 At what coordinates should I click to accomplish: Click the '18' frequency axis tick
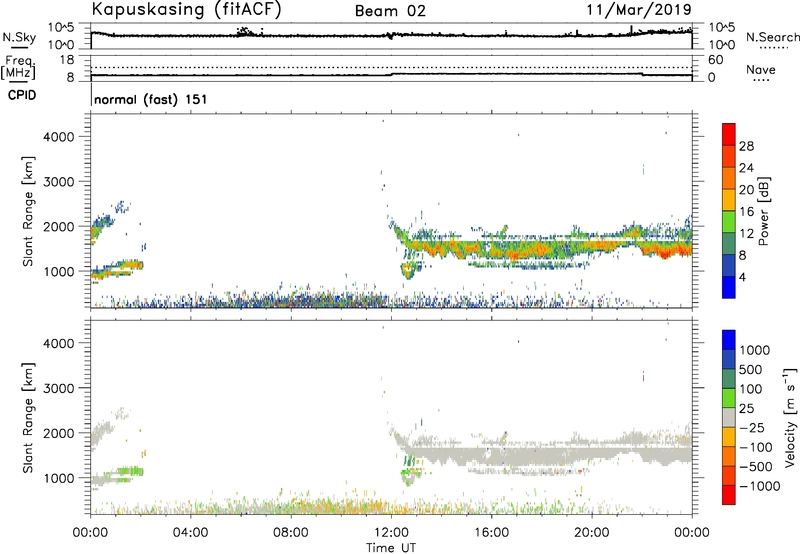click(x=66, y=60)
